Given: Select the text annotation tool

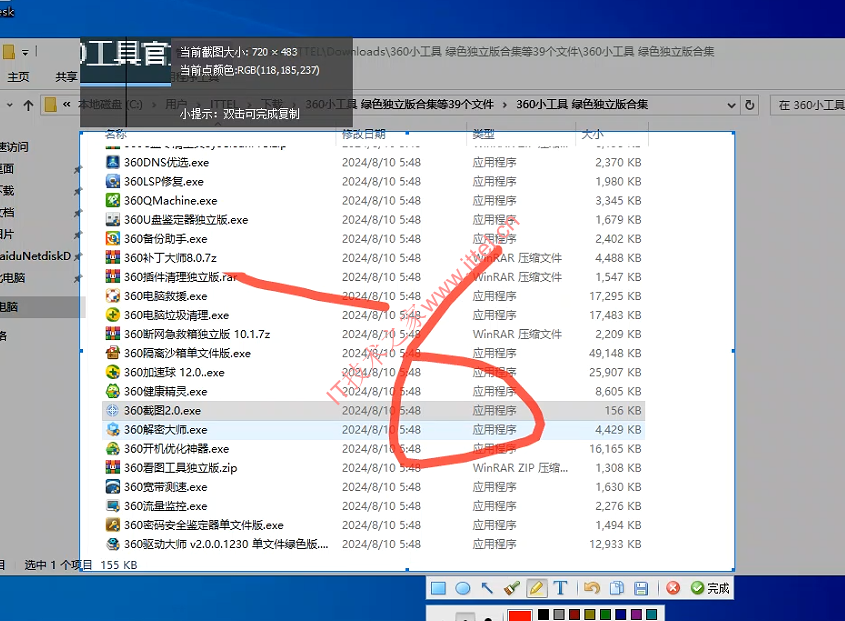Looking at the screenshot, I should (560, 588).
